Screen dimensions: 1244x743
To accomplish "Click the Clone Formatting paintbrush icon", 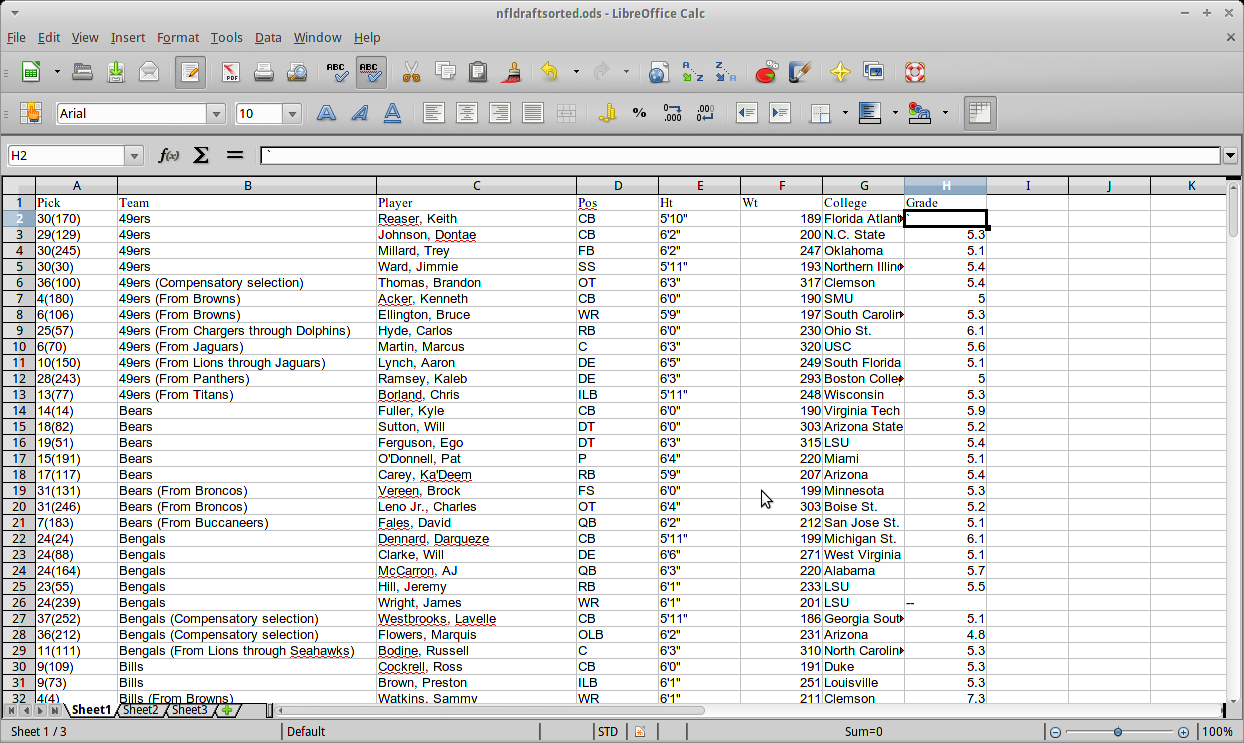I will (512, 72).
